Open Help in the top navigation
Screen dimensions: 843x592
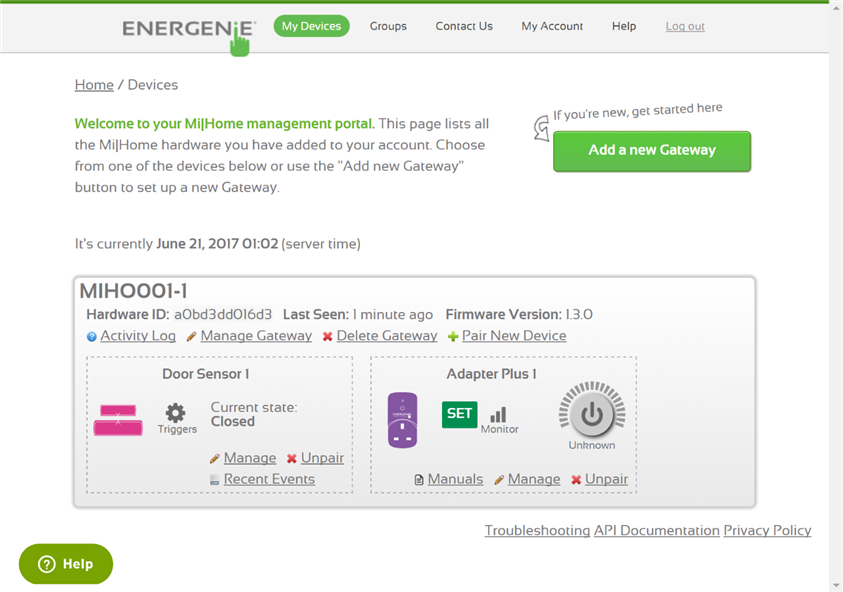click(x=624, y=26)
